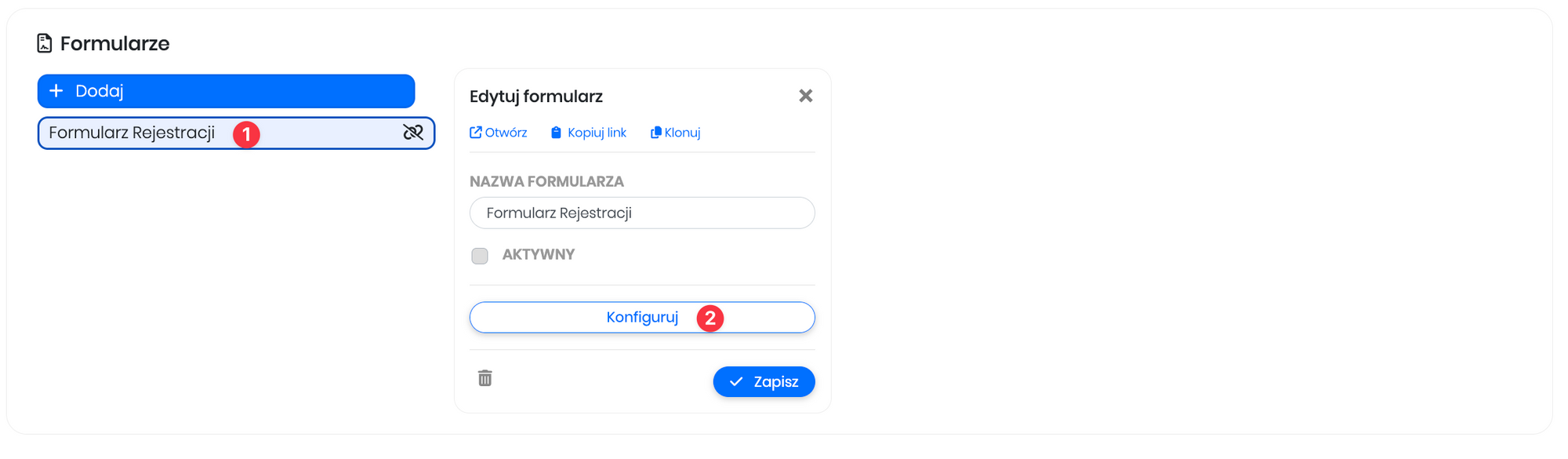
Task: Click the clipboard icon beside Kopiuj link
Action: (x=556, y=133)
